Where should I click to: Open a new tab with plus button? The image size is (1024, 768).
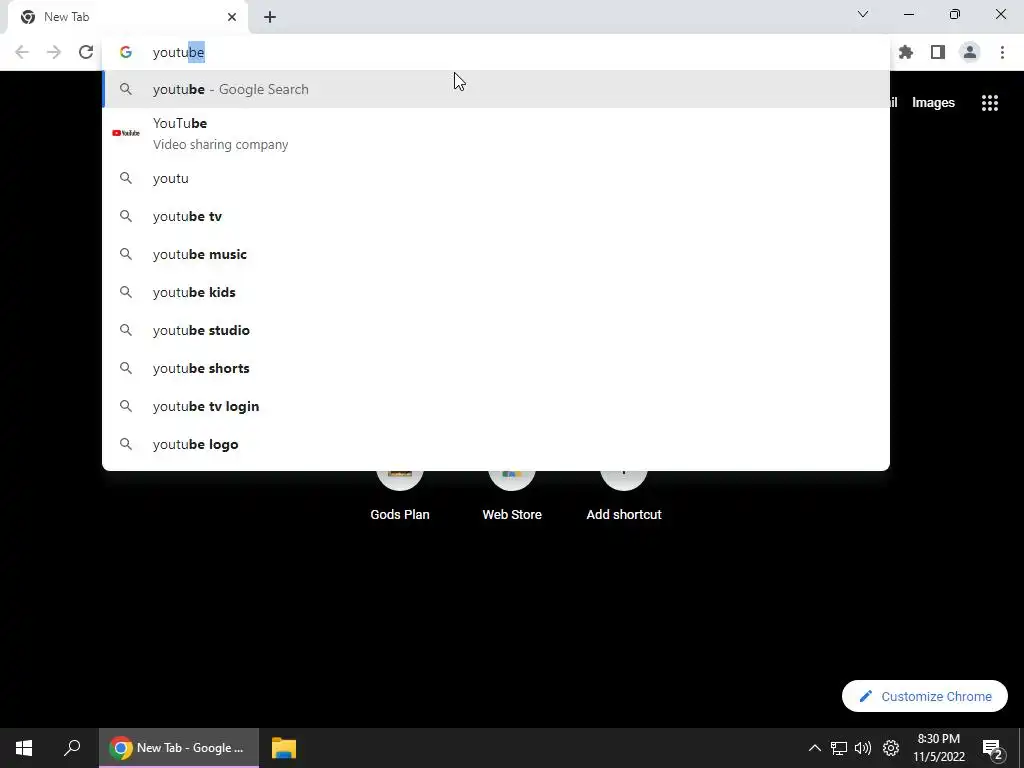[x=270, y=17]
